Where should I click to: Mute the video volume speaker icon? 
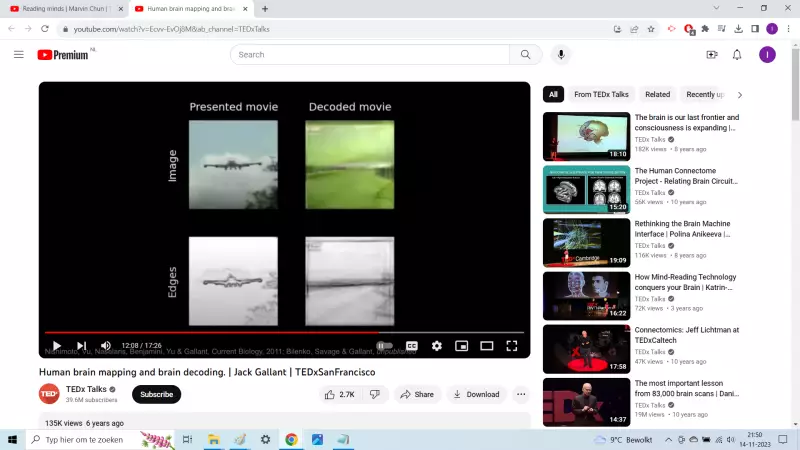tap(106, 346)
